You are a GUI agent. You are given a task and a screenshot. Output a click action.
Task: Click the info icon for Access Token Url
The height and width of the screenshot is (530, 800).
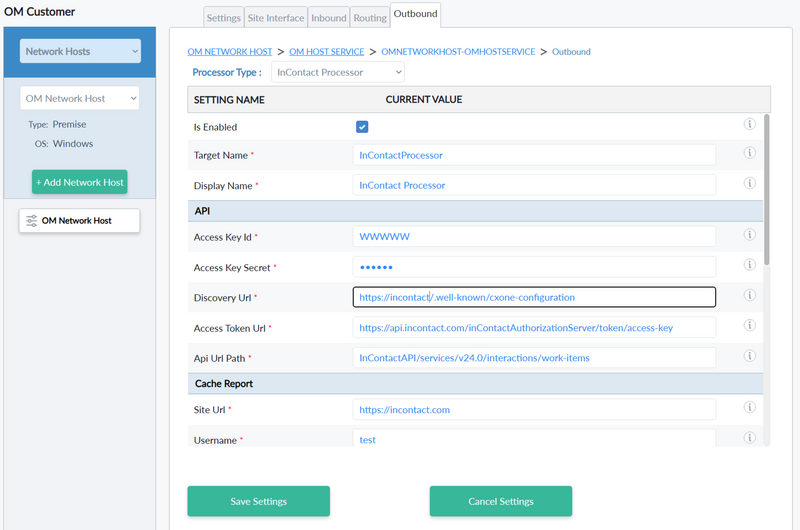(x=749, y=325)
